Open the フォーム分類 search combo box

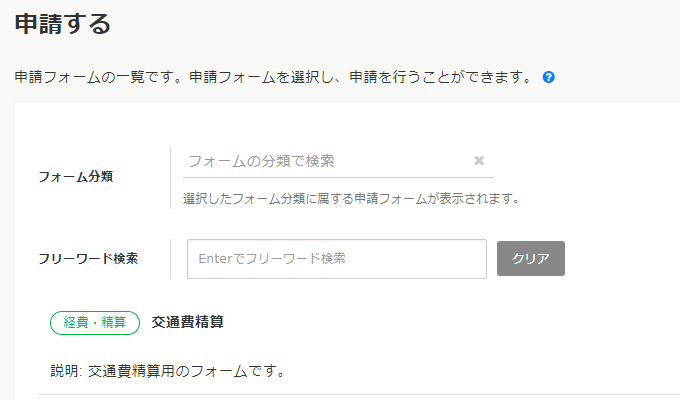point(325,161)
